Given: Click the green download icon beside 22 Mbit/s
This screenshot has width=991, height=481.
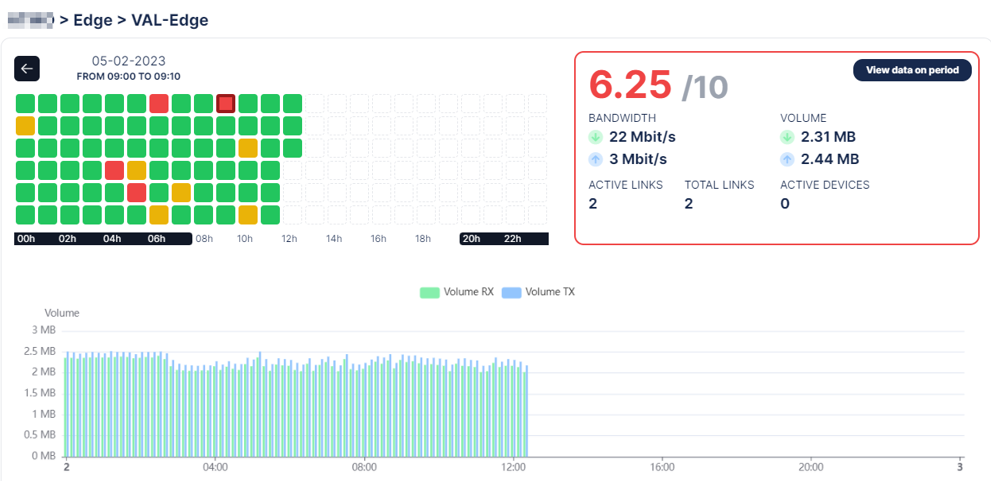Looking at the screenshot, I should [x=596, y=137].
